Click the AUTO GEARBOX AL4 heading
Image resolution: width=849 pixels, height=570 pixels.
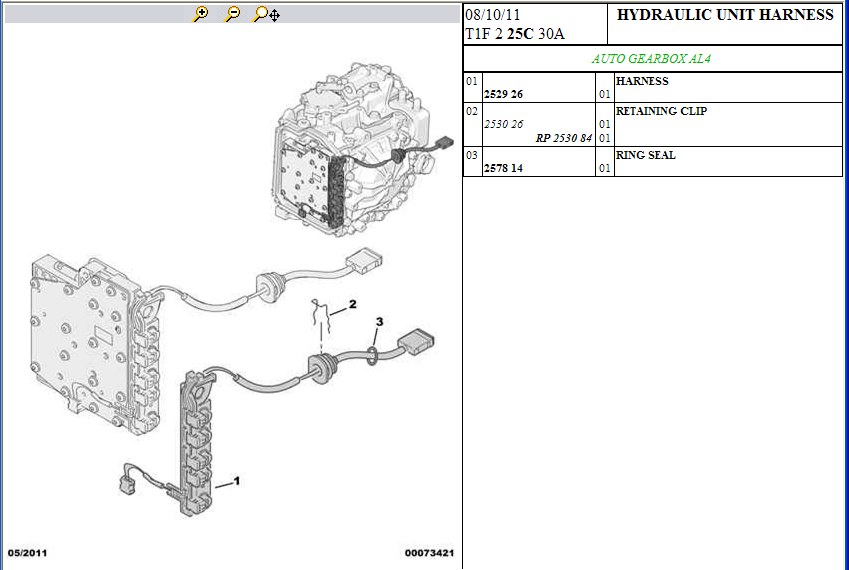651,59
